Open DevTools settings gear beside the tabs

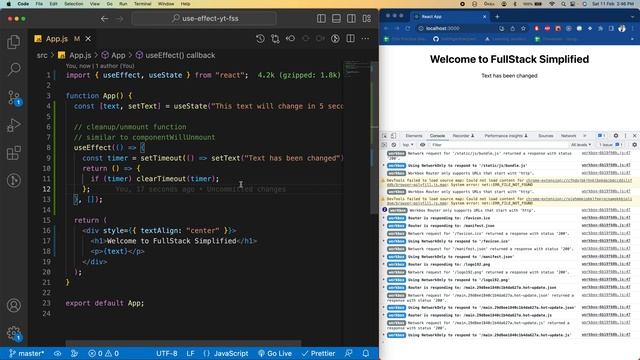point(616,136)
